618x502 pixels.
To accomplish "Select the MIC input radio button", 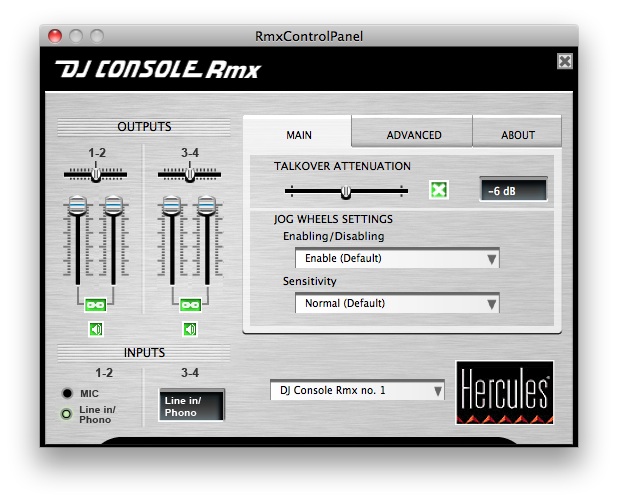I will pyautogui.click(x=67, y=393).
